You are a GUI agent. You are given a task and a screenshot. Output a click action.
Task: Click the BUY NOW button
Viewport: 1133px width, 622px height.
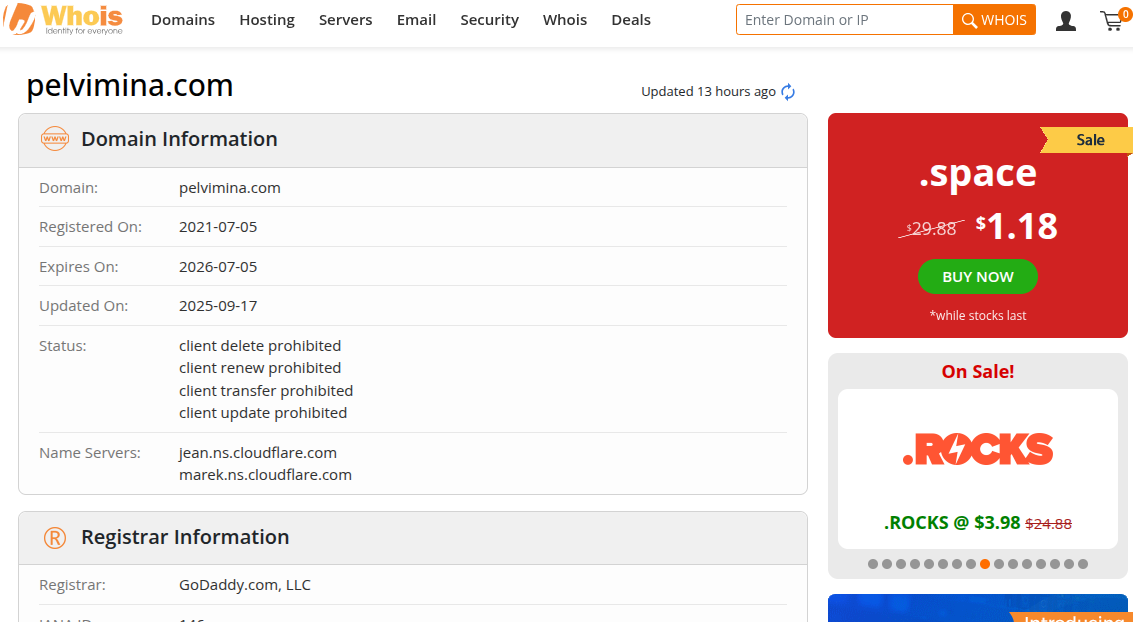(x=978, y=277)
